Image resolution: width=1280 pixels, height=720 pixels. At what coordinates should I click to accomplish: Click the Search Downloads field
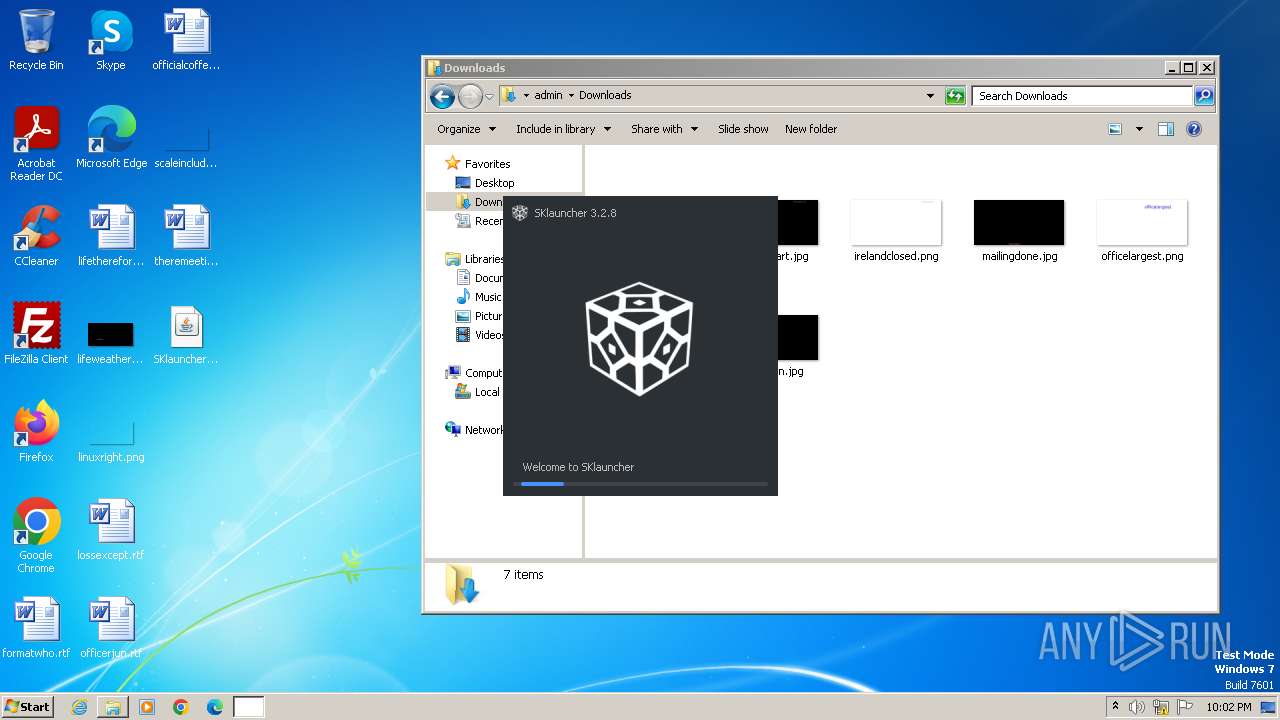[x=1082, y=96]
